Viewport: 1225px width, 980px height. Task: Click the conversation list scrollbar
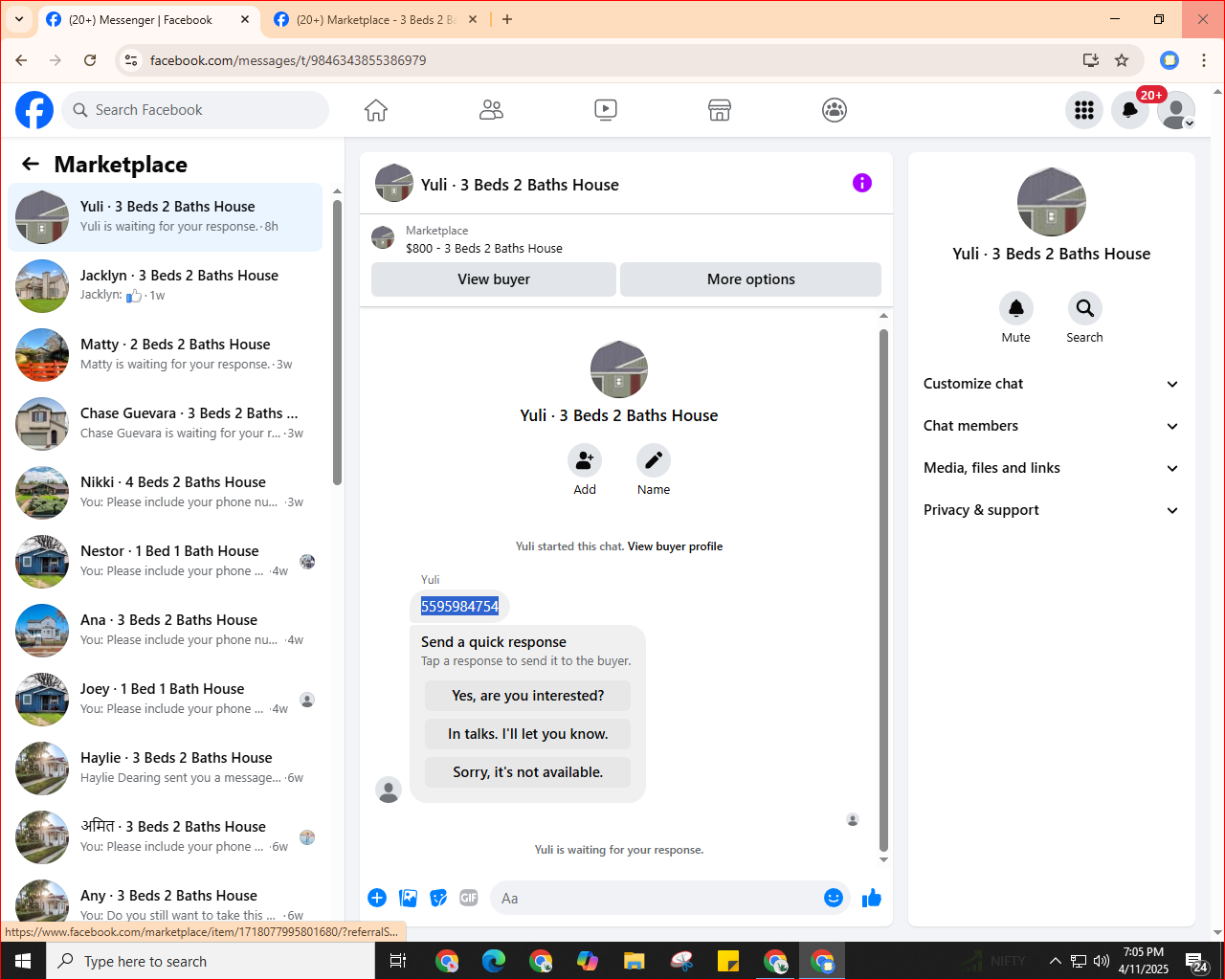(x=337, y=342)
